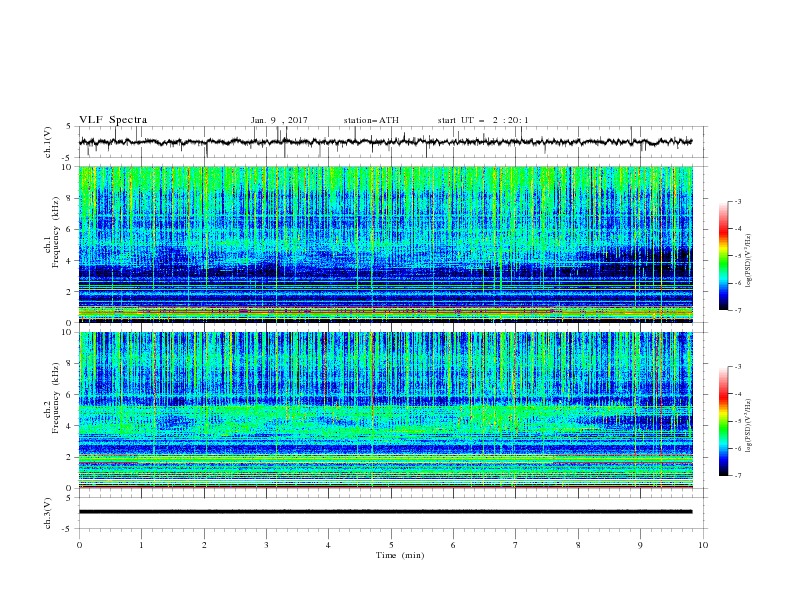Click the "-7" value on ch.2 color bar
792x612 pixels.
[737, 475]
